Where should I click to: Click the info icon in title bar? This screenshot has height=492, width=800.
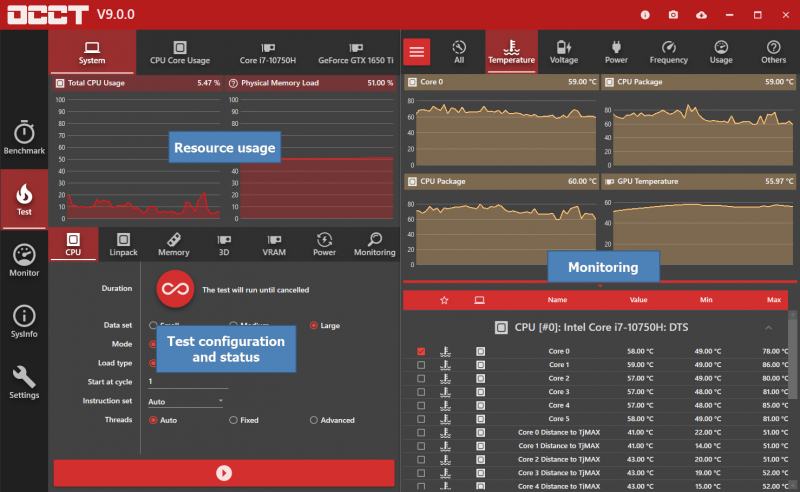pos(645,15)
